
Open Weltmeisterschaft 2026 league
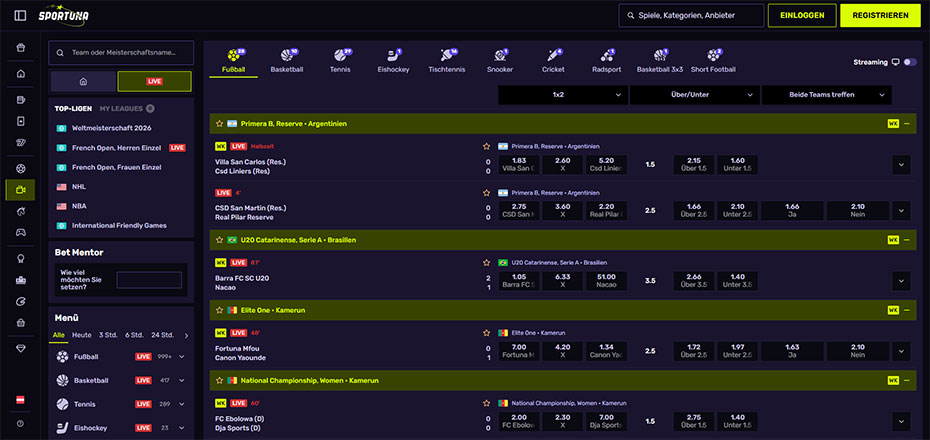click(112, 128)
